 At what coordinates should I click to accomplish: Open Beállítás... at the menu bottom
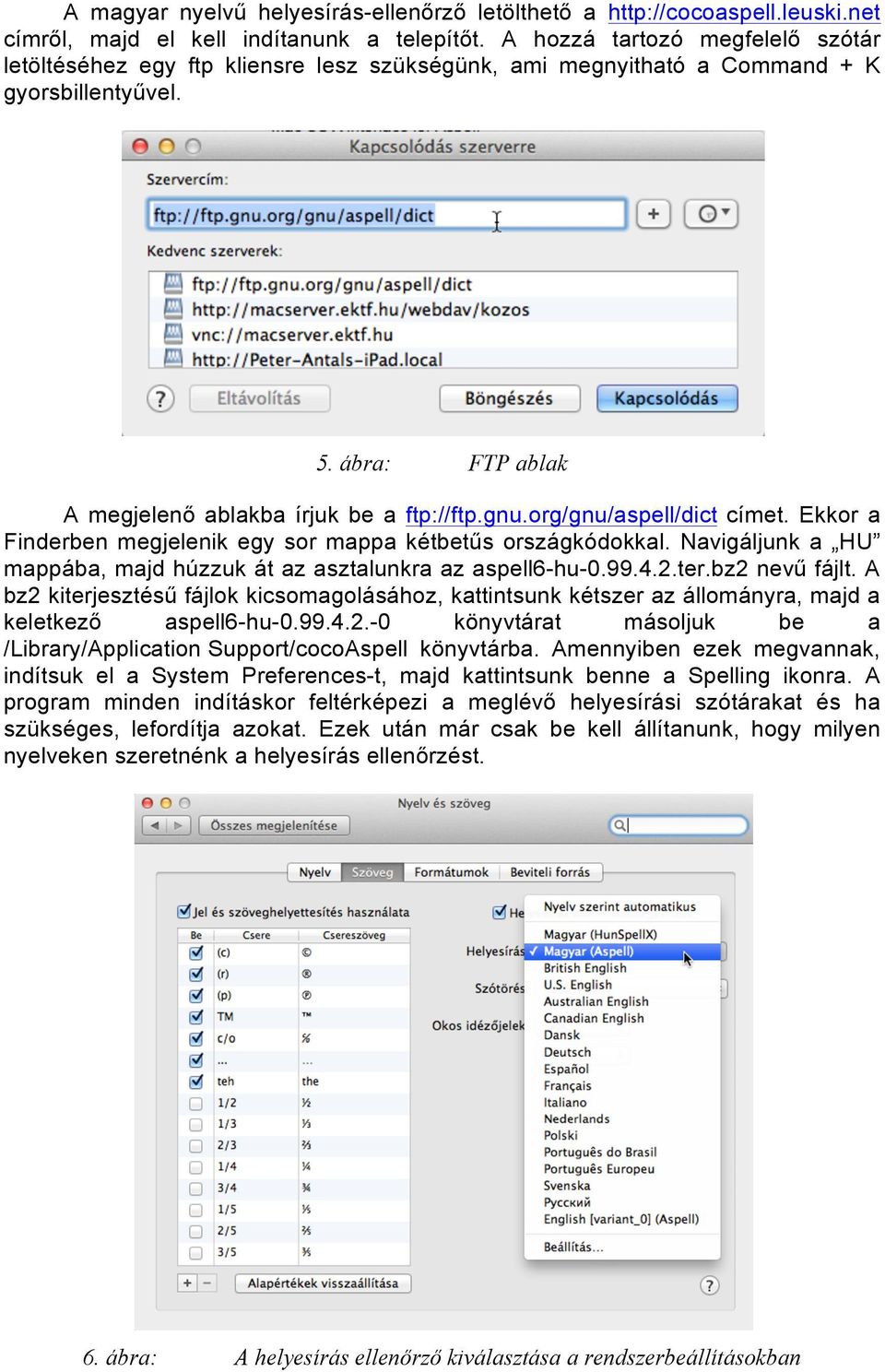click(x=622, y=1247)
